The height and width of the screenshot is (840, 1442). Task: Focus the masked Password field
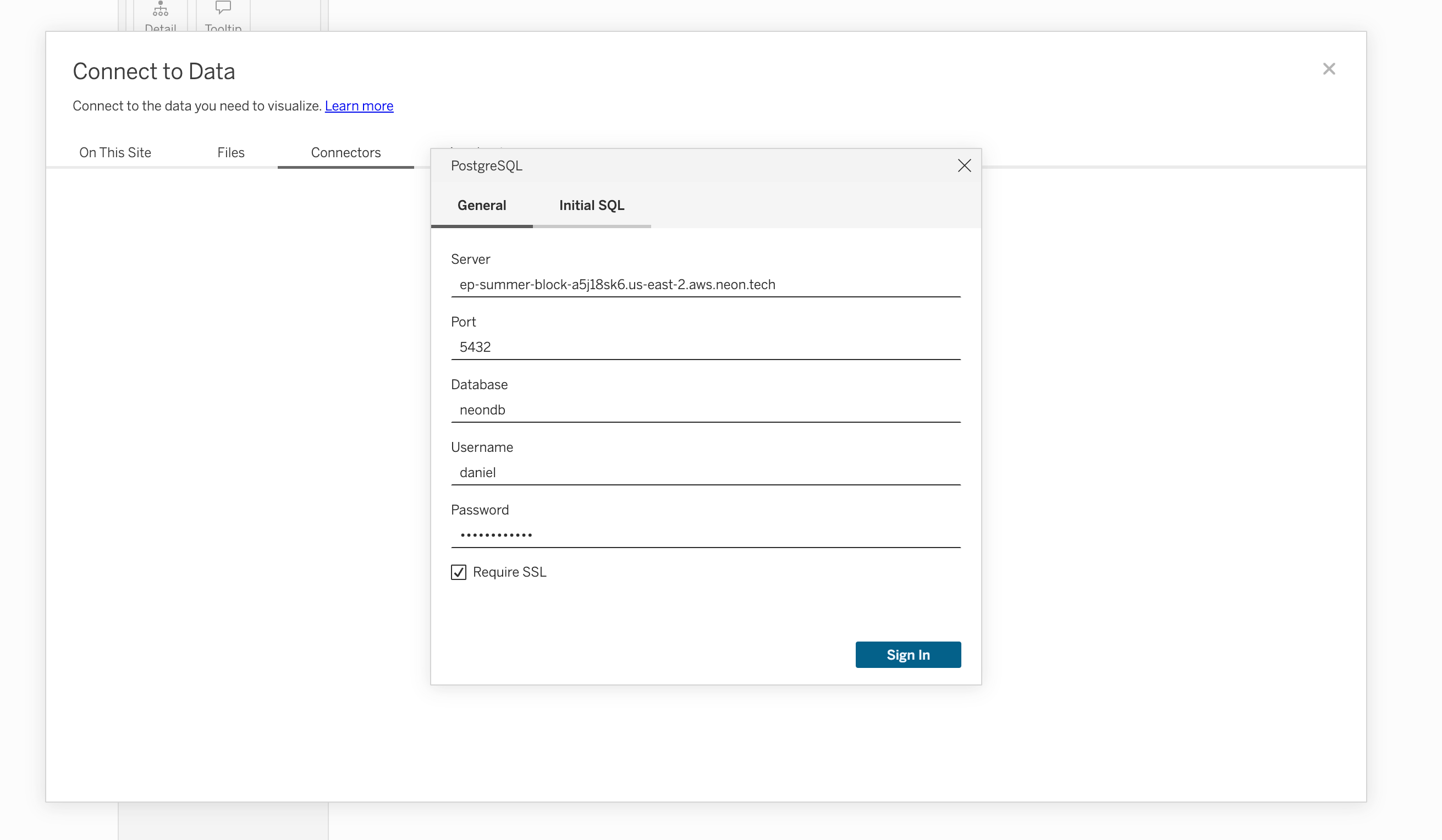(705, 535)
